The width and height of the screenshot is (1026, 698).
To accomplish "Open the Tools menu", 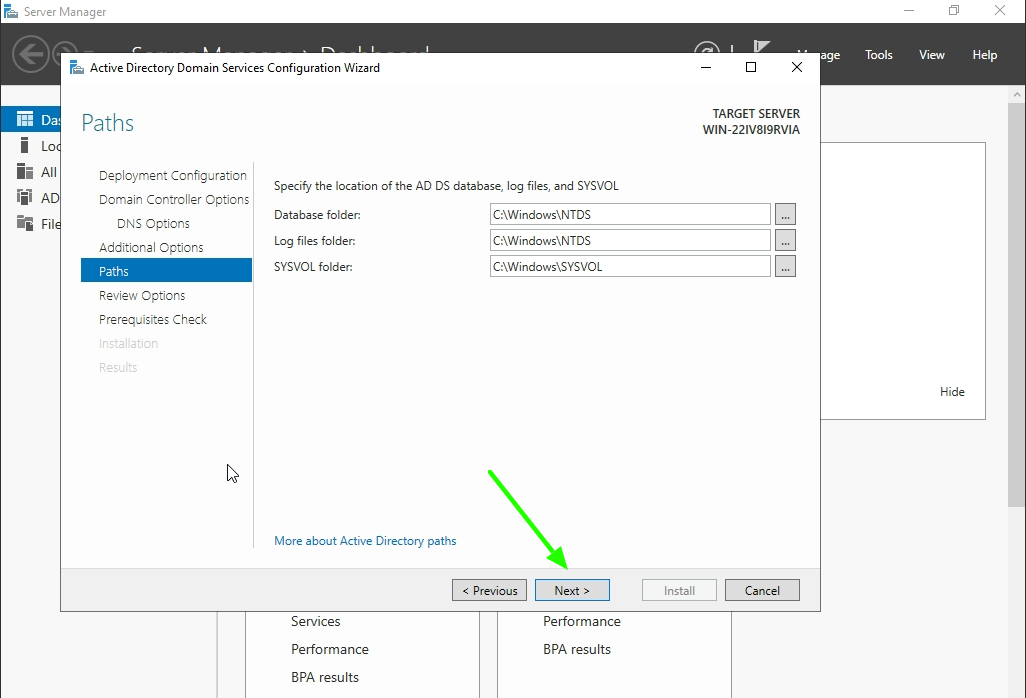I will [878, 55].
